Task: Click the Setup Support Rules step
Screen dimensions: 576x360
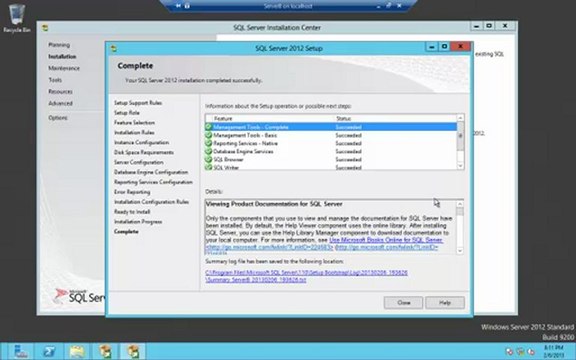Action: (138, 103)
